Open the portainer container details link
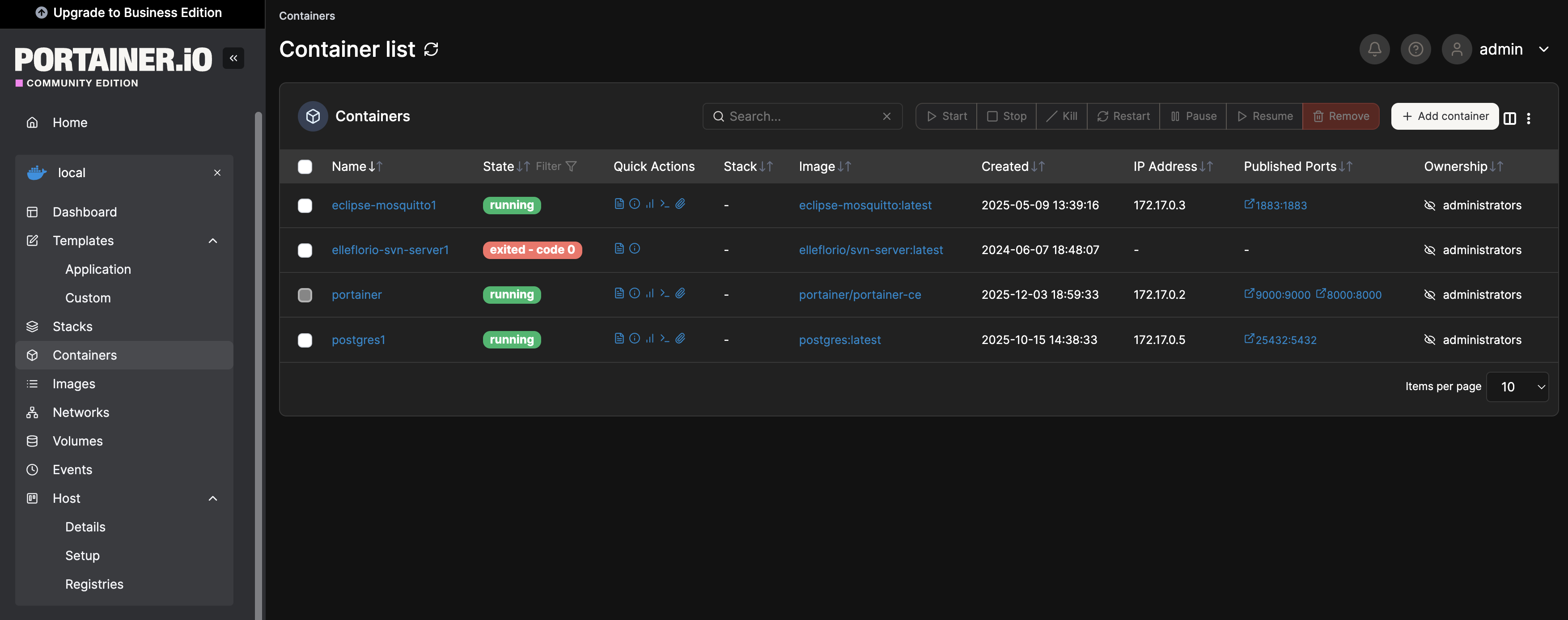Image resolution: width=1568 pixels, height=620 pixels. click(357, 294)
